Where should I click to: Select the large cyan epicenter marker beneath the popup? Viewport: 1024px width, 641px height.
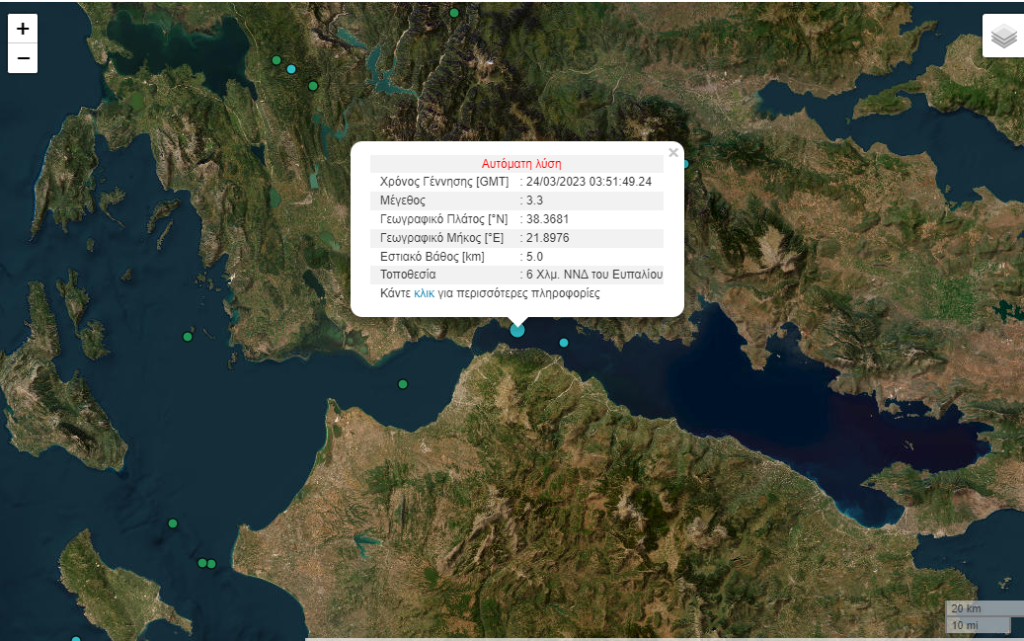(x=517, y=330)
